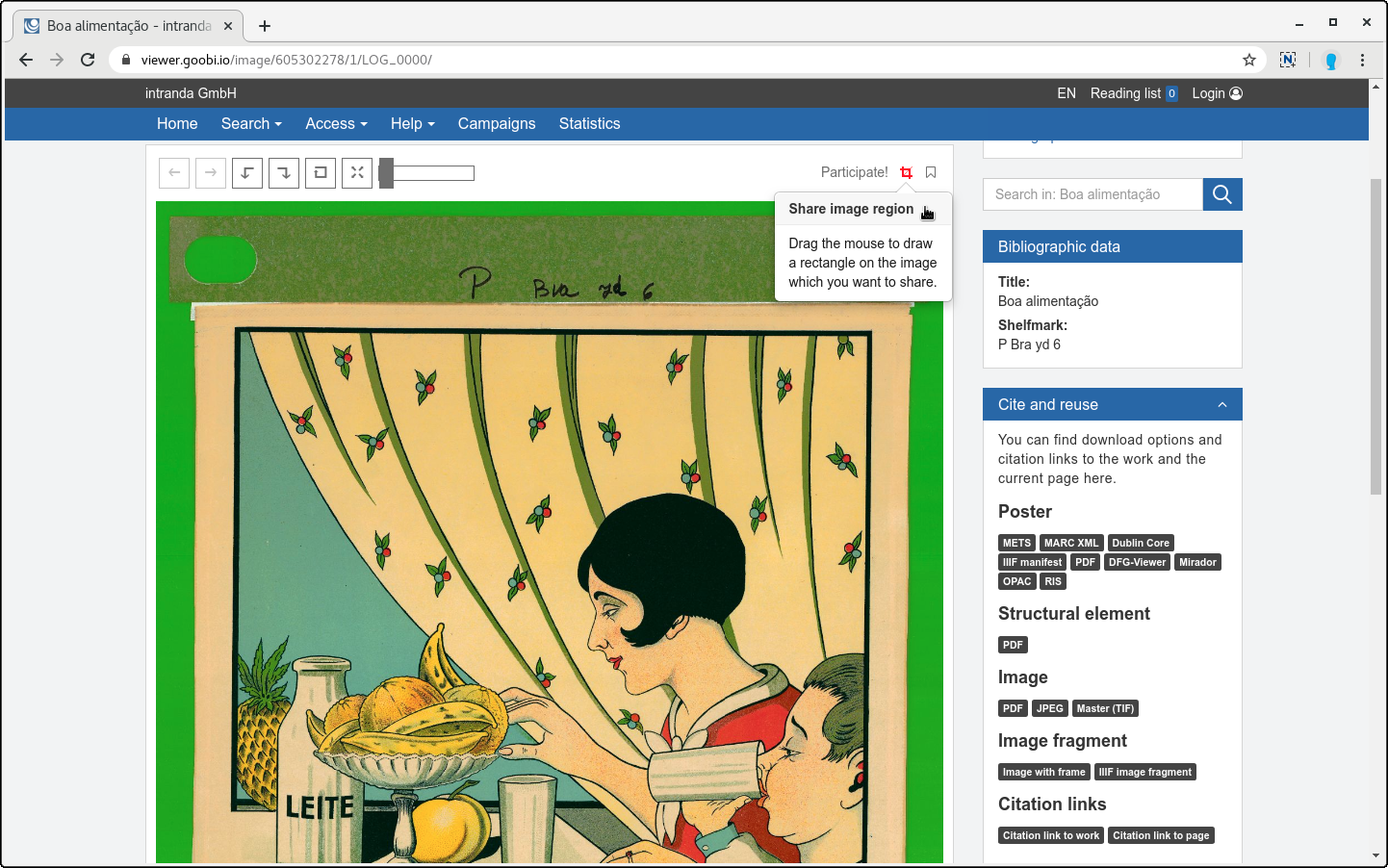Image resolution: width=1388 pixels, height=868 pixels.
Task: Go back in browser history
Action: coord(26,60)
